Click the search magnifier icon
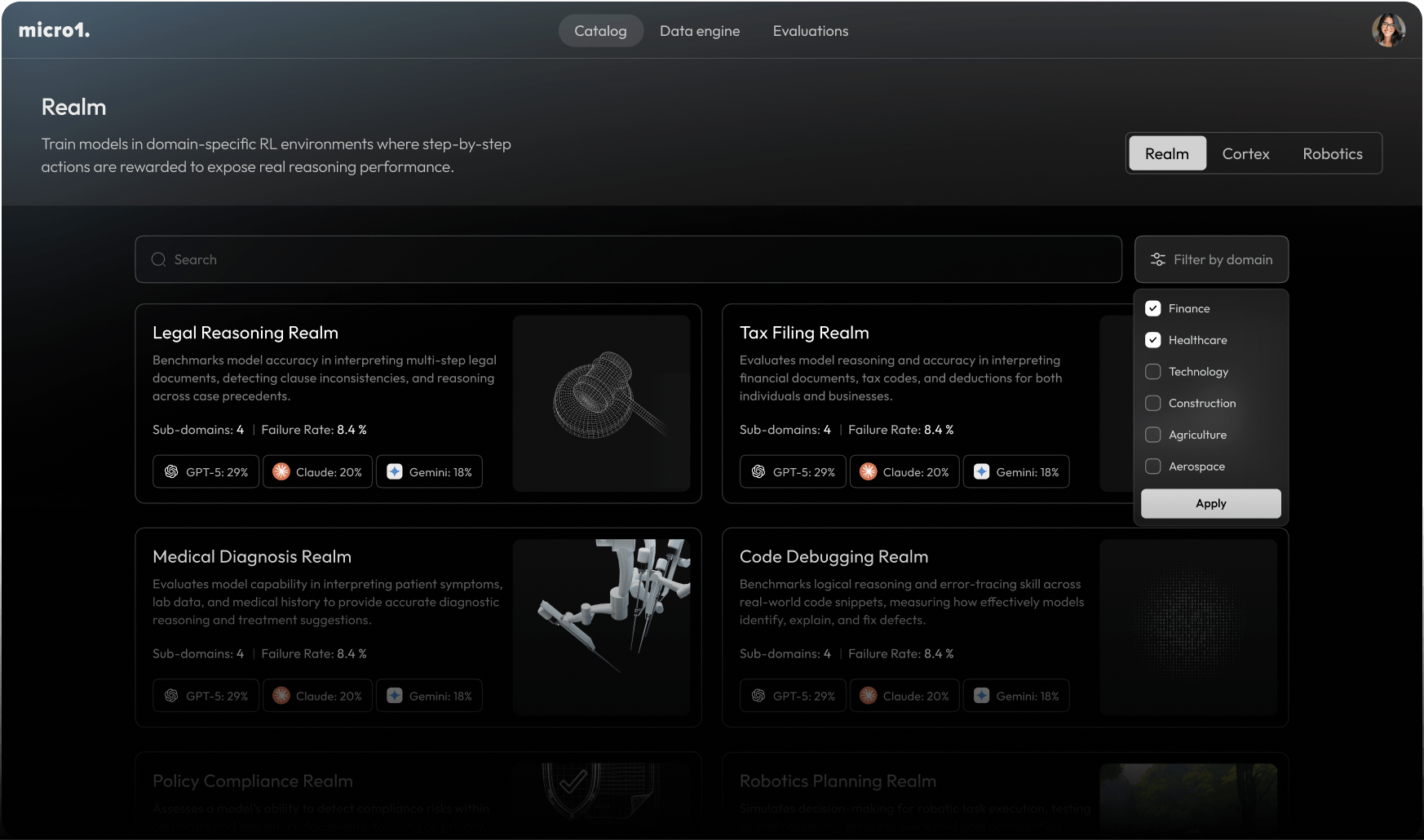Image resolution: width=1424 pixels, height=840 pixels. 159,259
